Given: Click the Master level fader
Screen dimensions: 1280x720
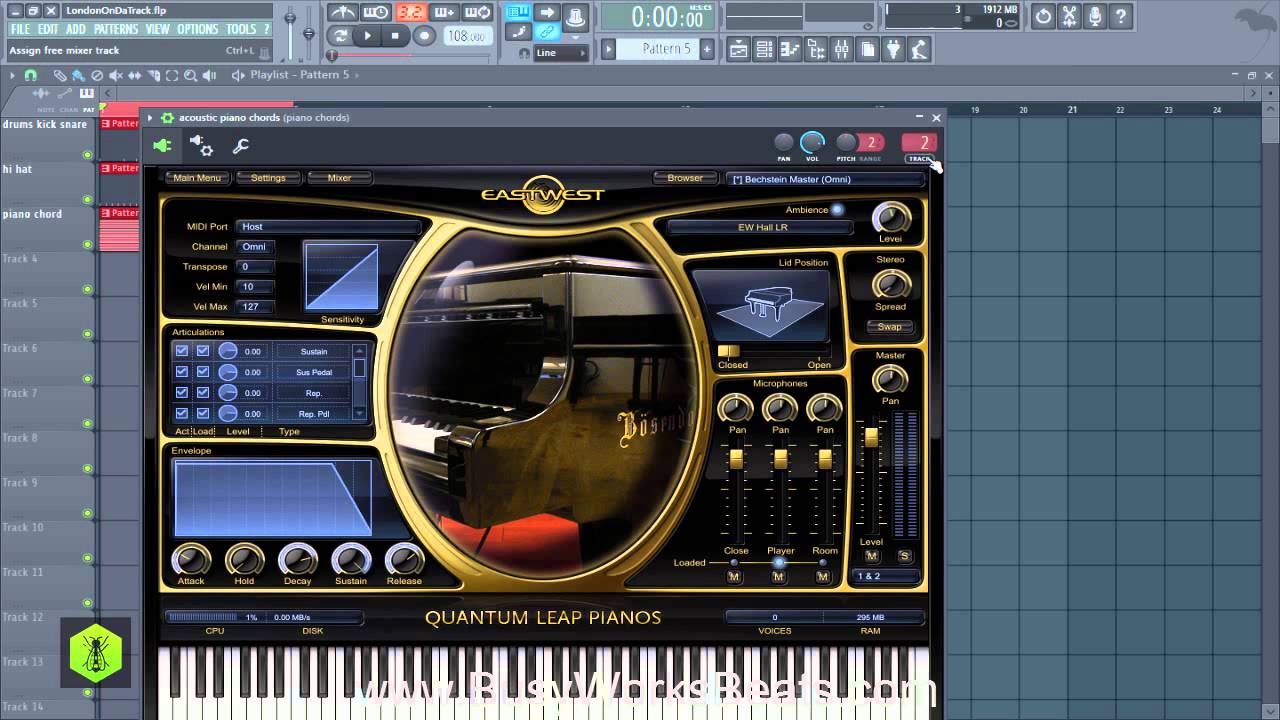Looking at the screenshot, I should (871, 437).
